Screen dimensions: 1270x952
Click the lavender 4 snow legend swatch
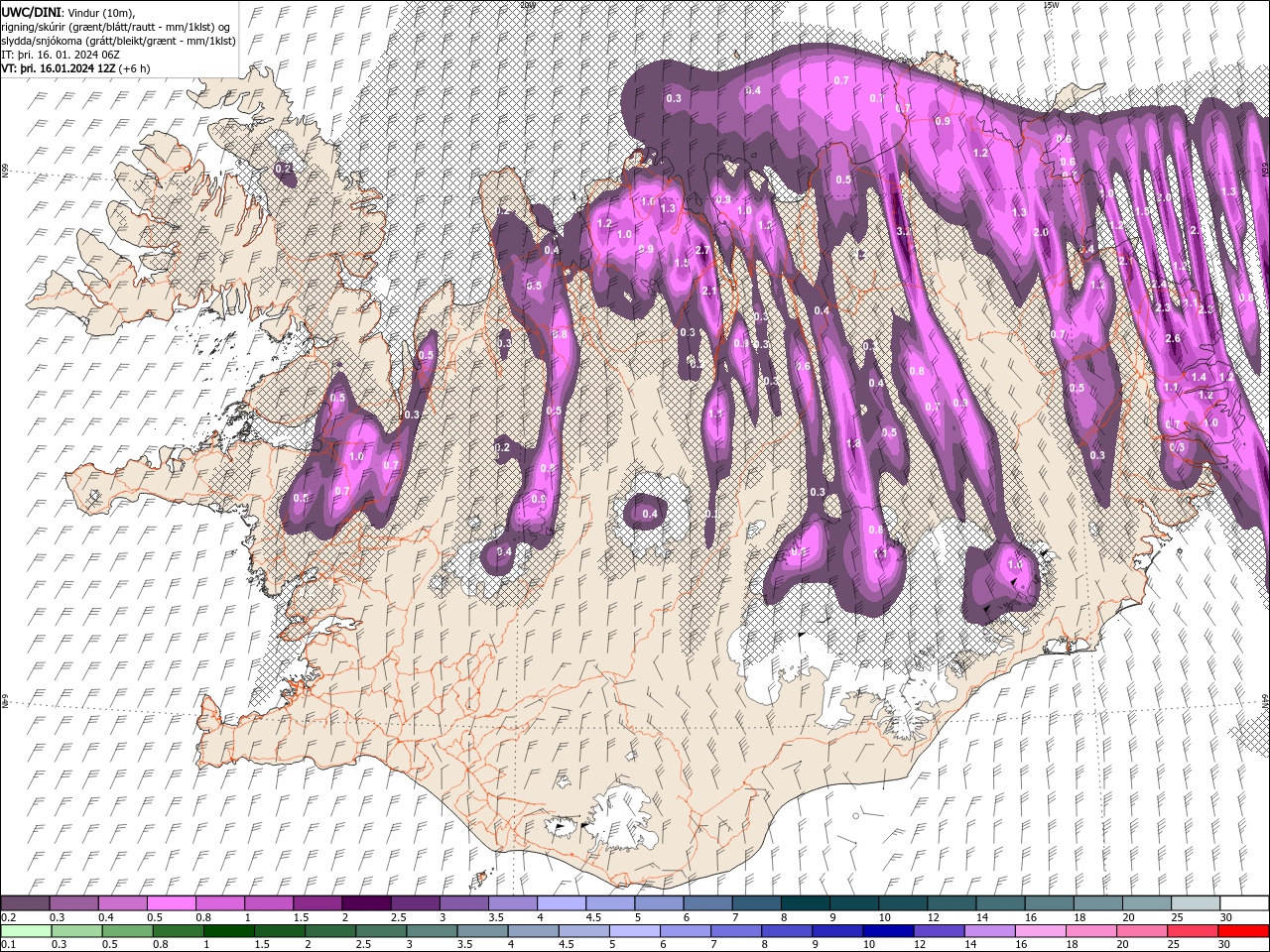pos(560,903)
